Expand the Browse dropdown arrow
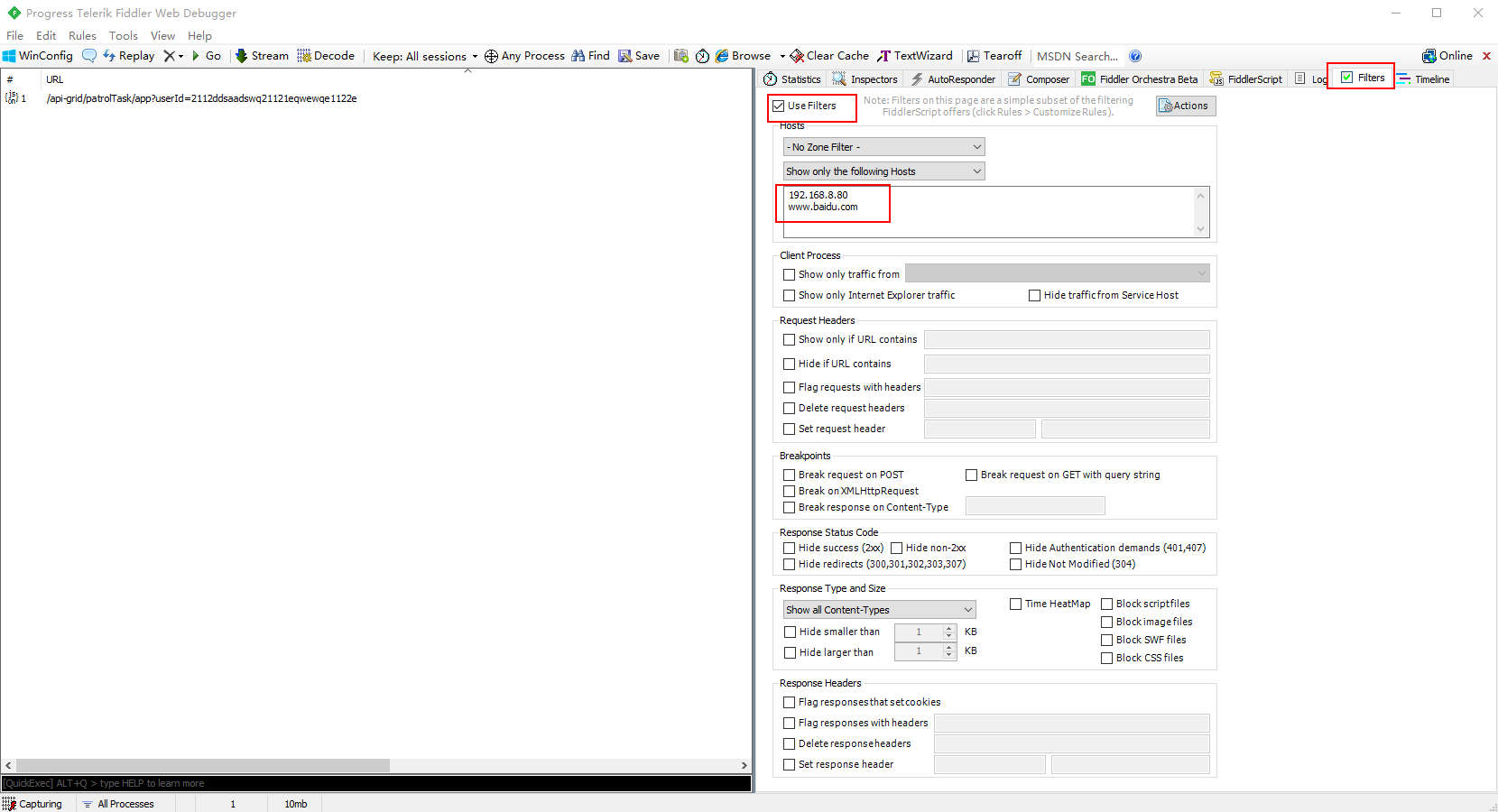Screen dimensions: 1498x812 (x=782, y=56)
